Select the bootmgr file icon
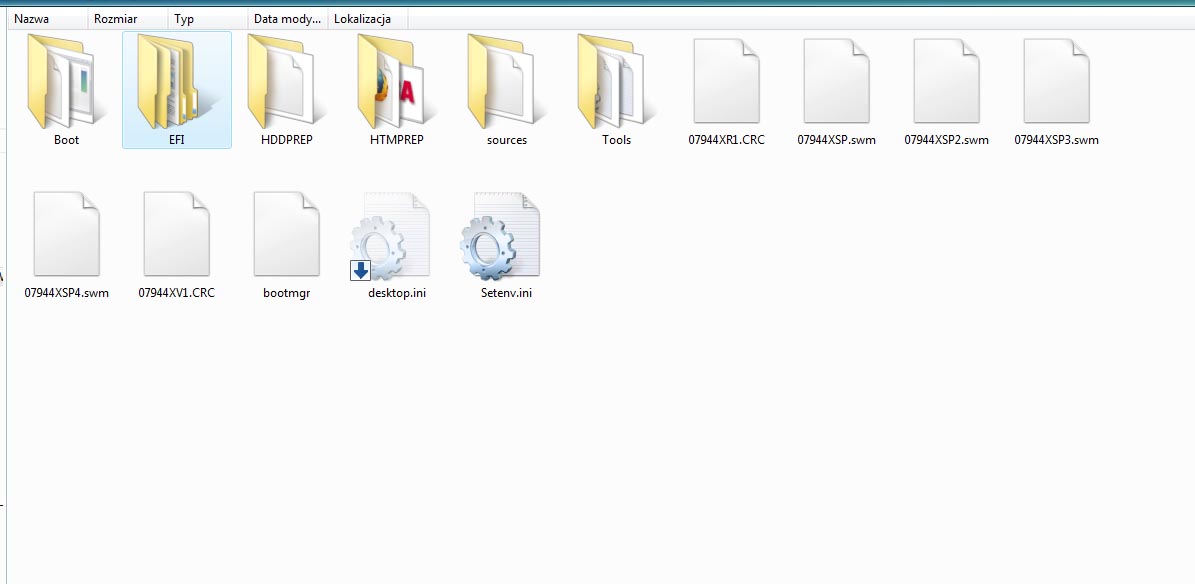The image size is (1195, 584). (287, 233)
